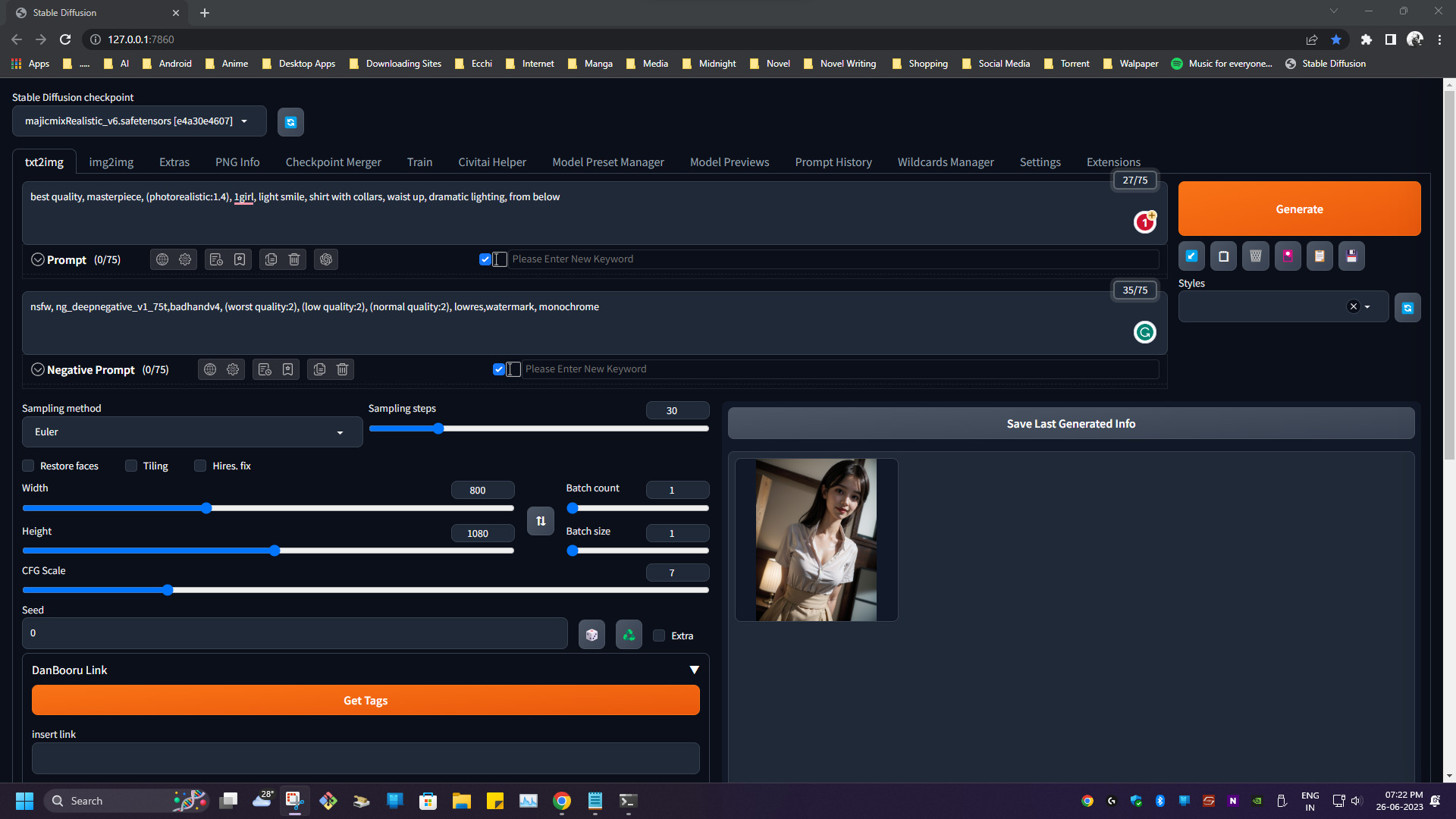Enable the Restore faces checkbox
Screen dimensions: 1456x819
[28, 466]
